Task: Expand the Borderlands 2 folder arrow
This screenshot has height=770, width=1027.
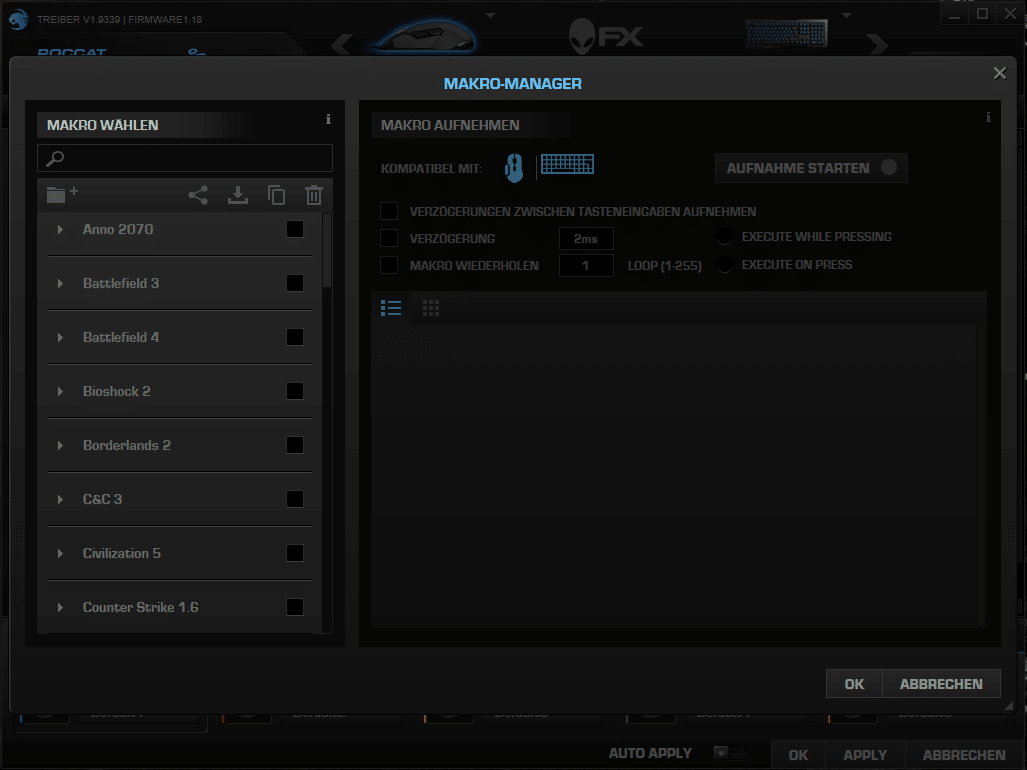Action: tap(60, 446)
